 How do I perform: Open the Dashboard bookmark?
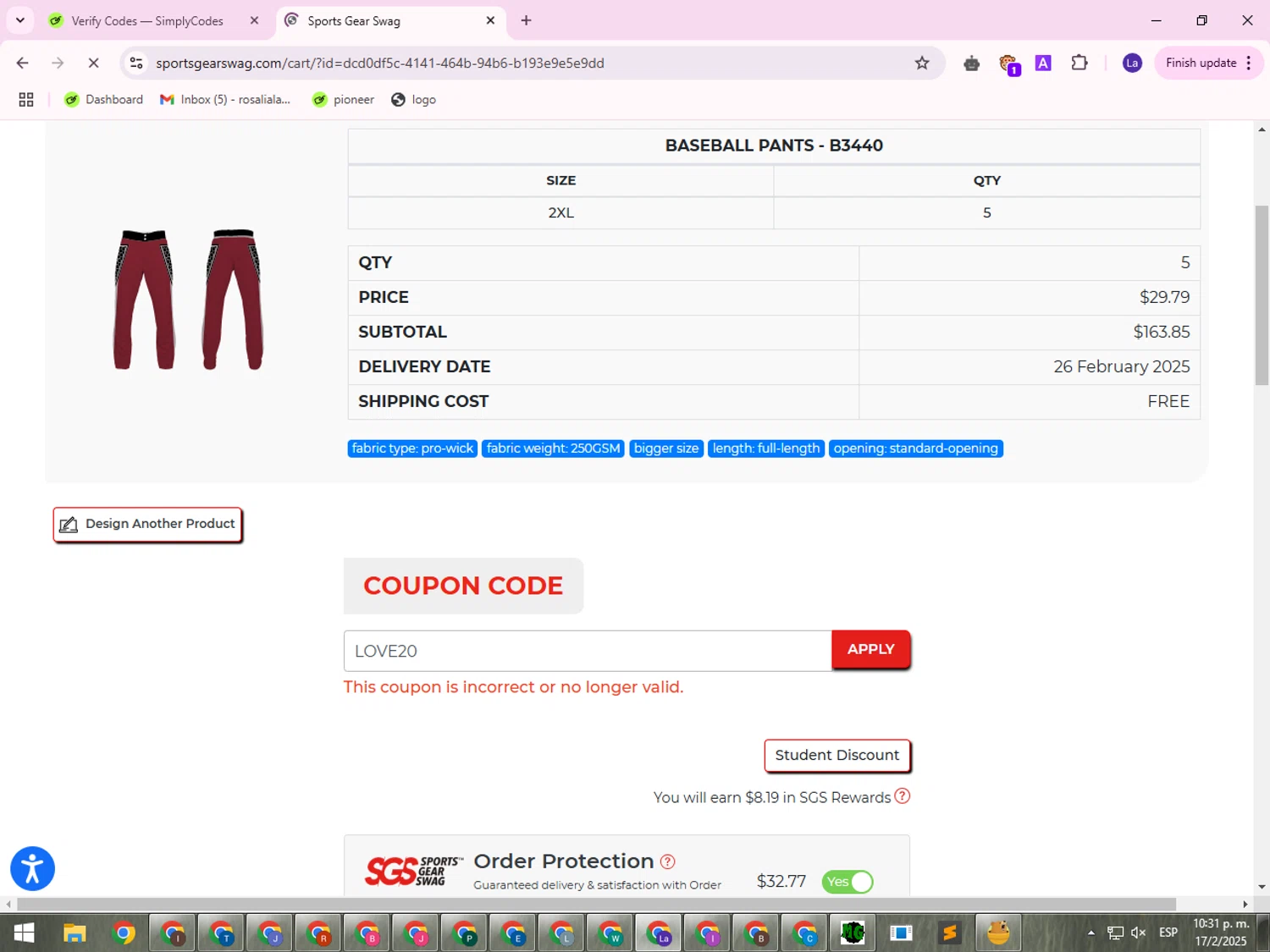point(104,100)
